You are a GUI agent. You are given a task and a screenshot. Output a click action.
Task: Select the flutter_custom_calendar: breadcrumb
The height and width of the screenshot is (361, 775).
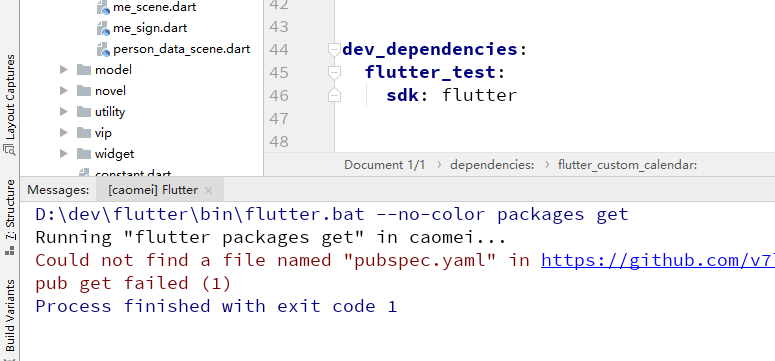[627, 165]
